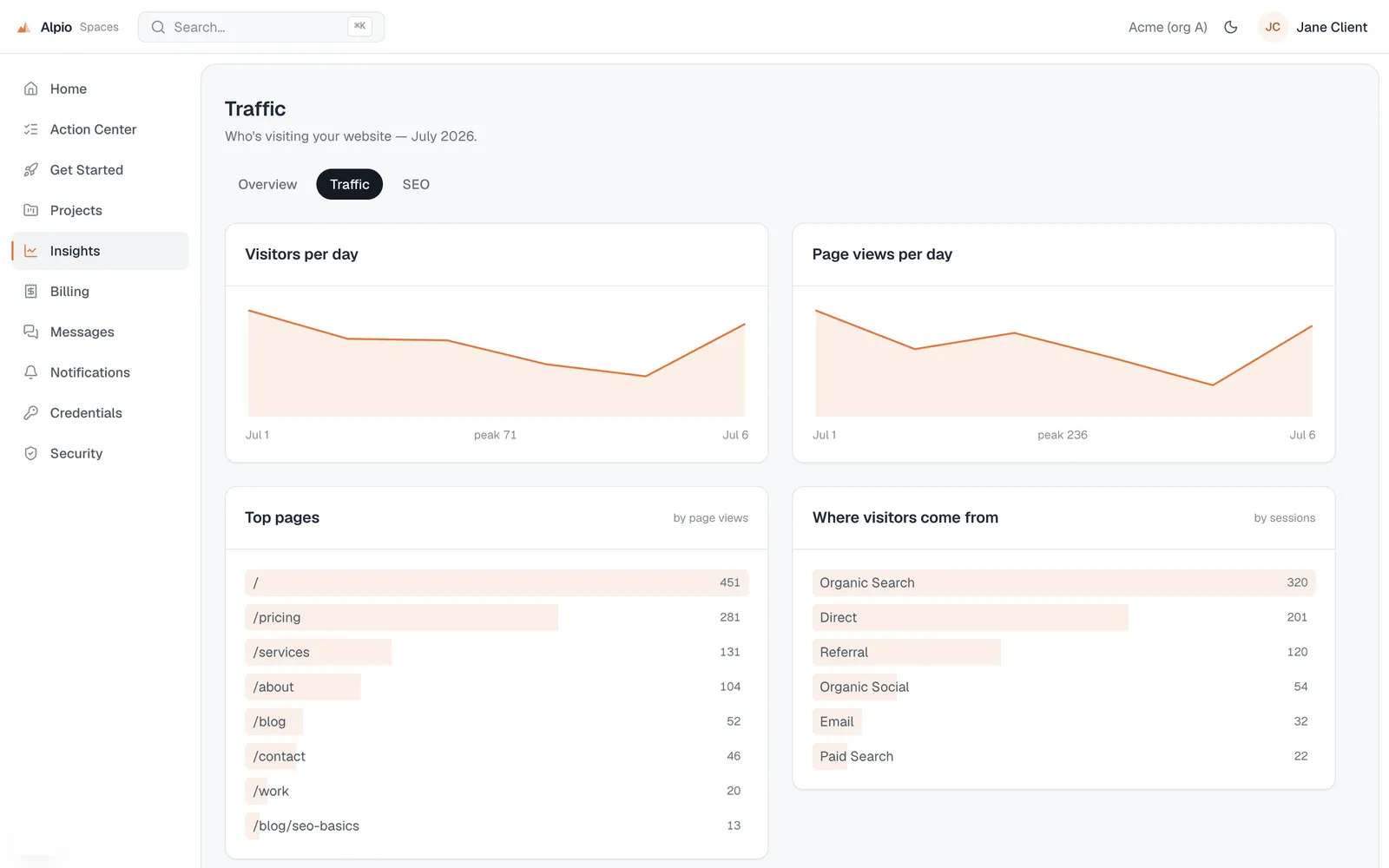Viewport: 1389px width, 868px height.
Task: Click the Billing receipt icon
Action: pyautogui.click(x=31, y=292)
